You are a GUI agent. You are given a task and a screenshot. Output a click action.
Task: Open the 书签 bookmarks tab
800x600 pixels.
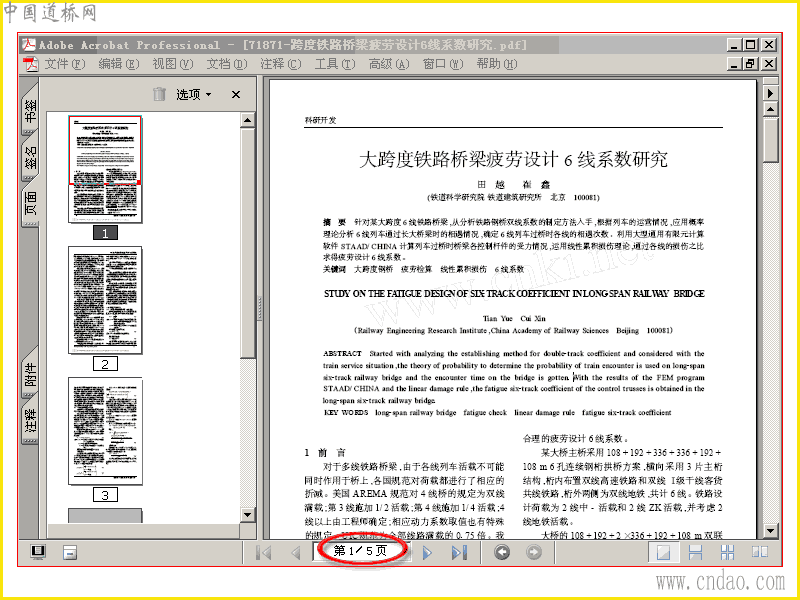point(31,109)
